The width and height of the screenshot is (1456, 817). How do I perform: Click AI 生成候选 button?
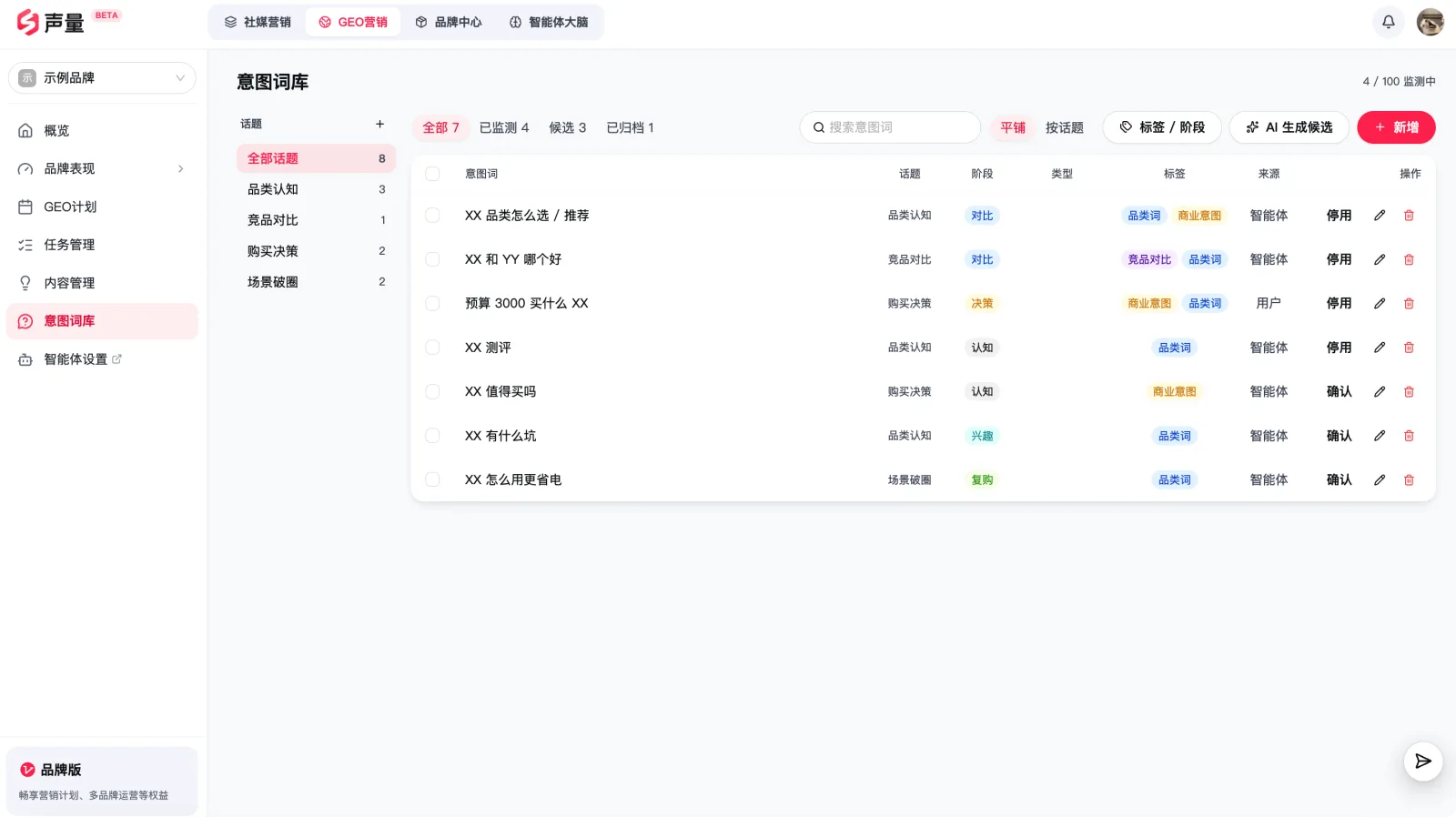coord(1289,127)
